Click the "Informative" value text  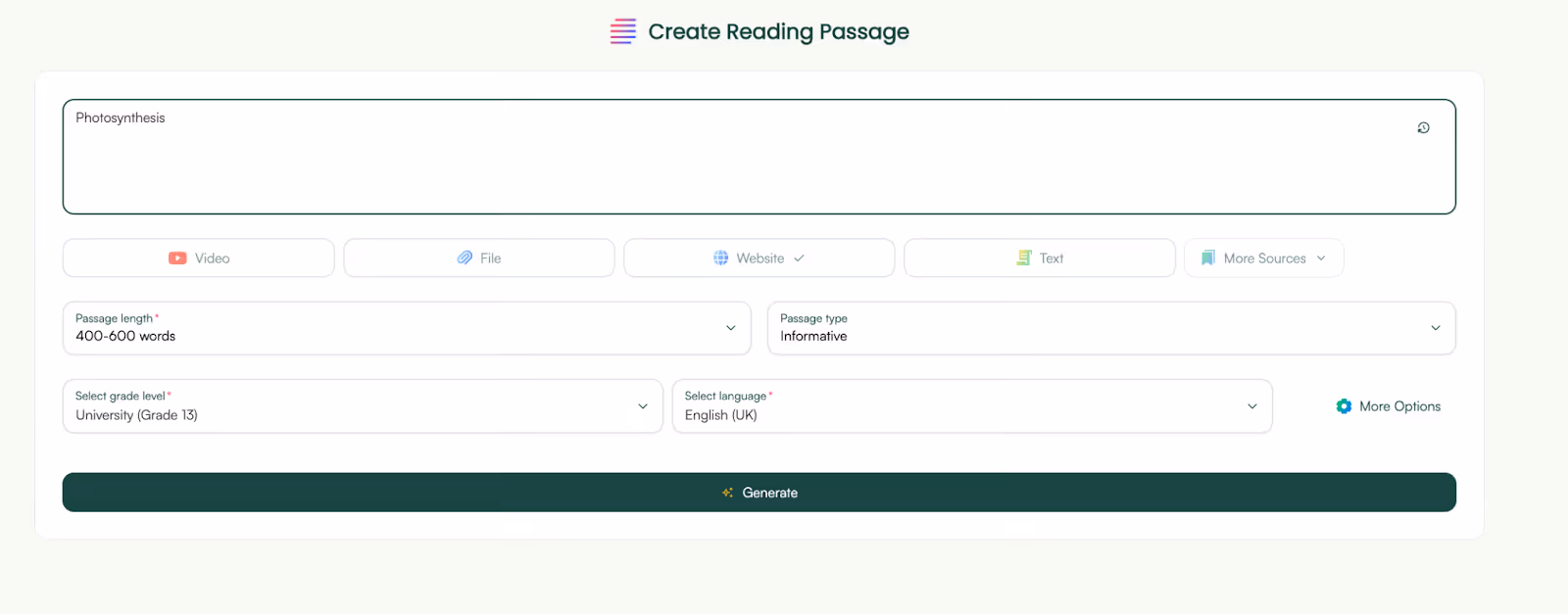[x=813, y=336]
